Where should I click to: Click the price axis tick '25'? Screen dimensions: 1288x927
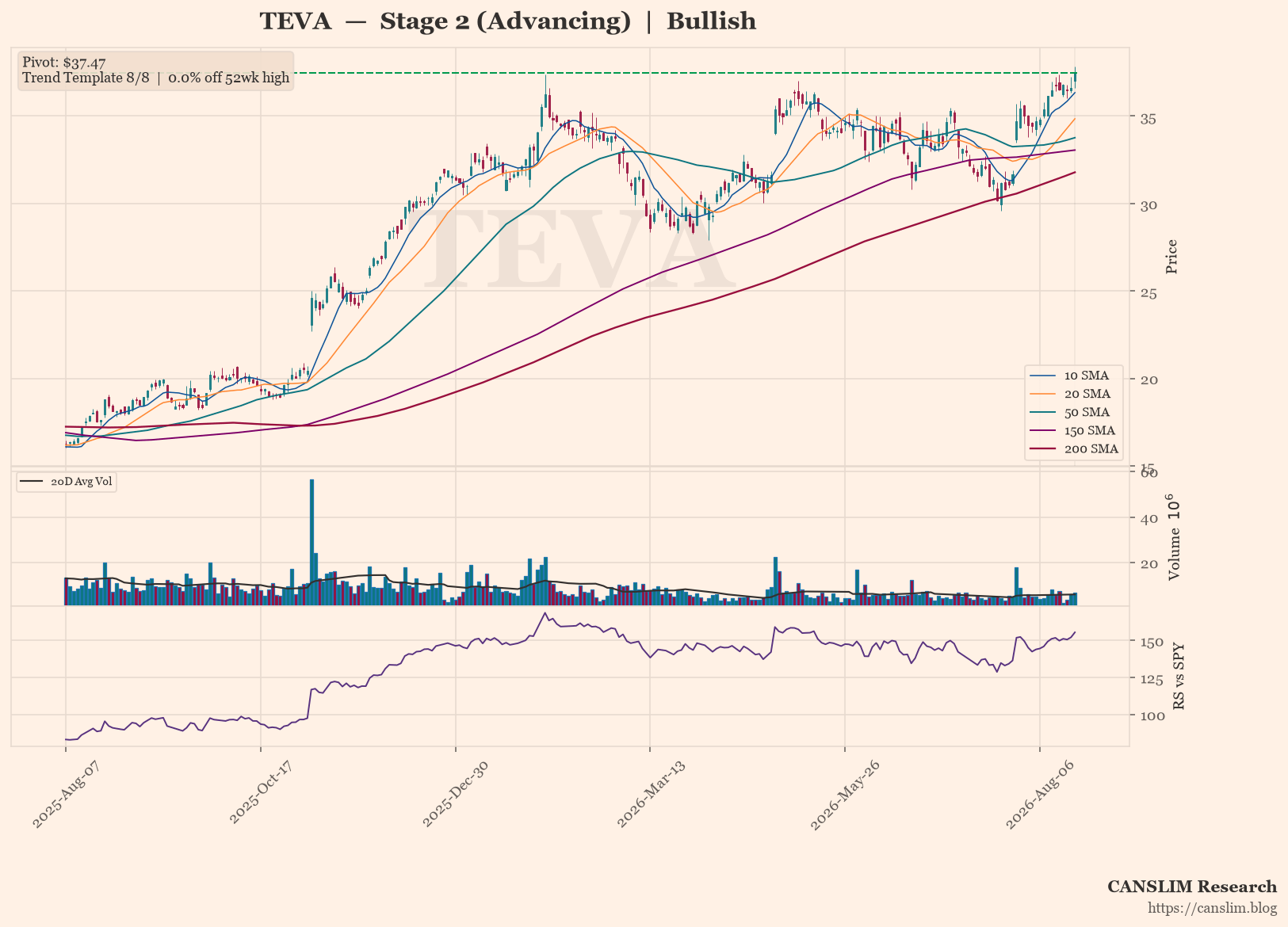pyautogui.click(x=1147, y=293)
